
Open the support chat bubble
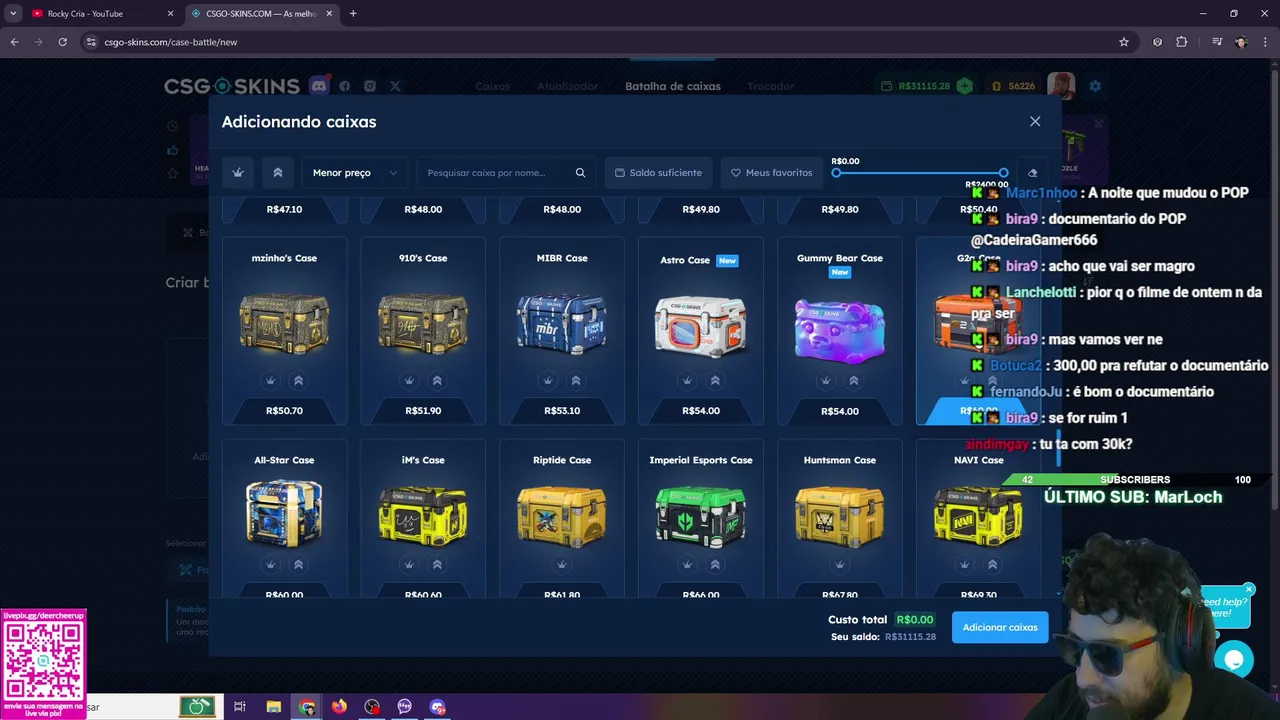[1233, 660]
